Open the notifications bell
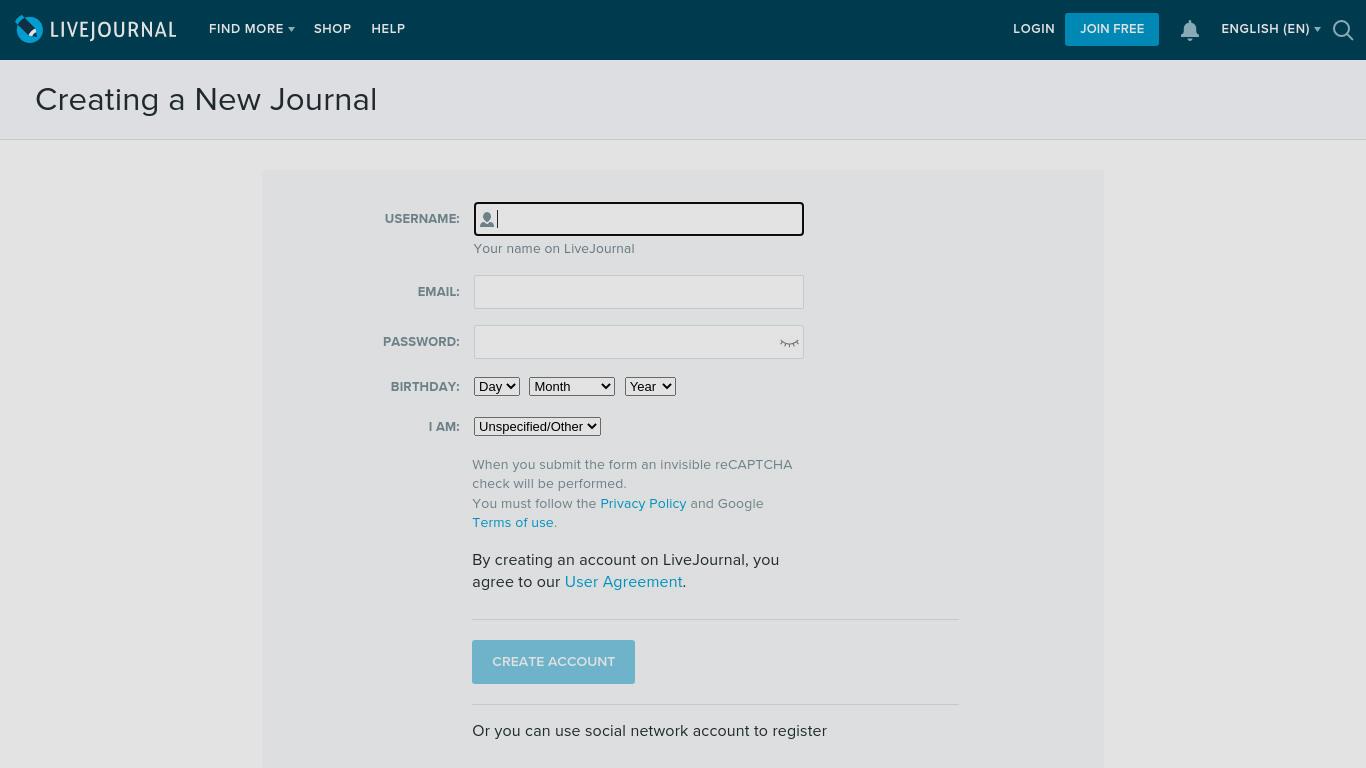Image resolution: width=1366 pixels, height=768 pixels. (x=1190, y=30)
